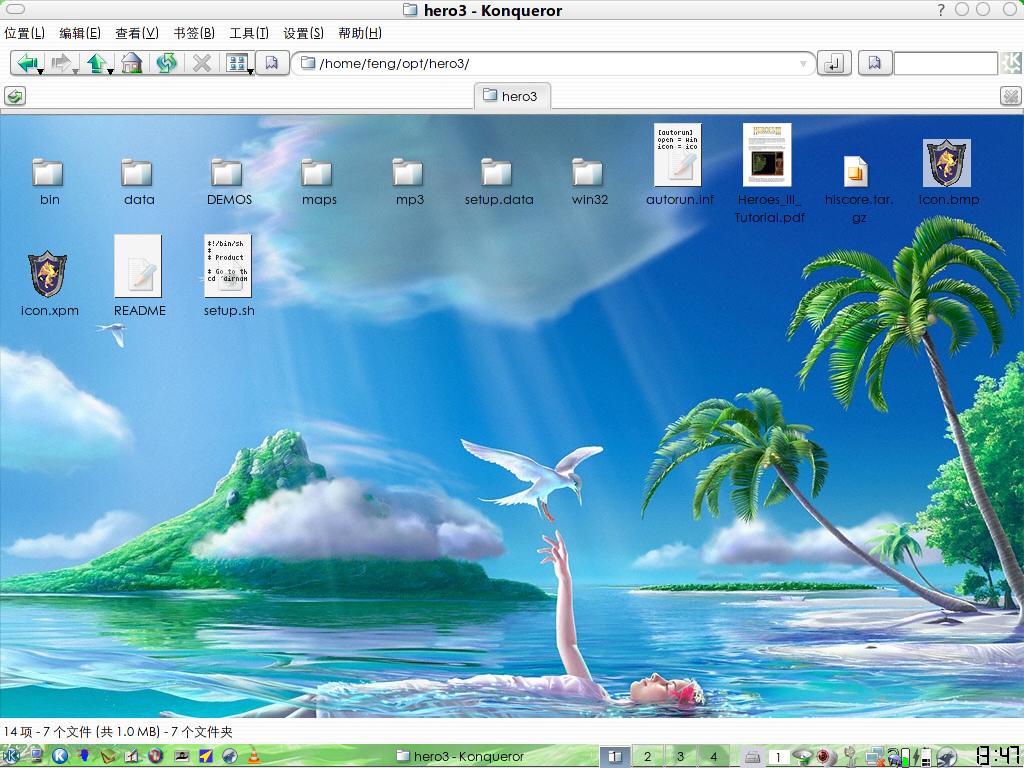
Task: Go up one directory with Up arrow
Action: point(96,63)
